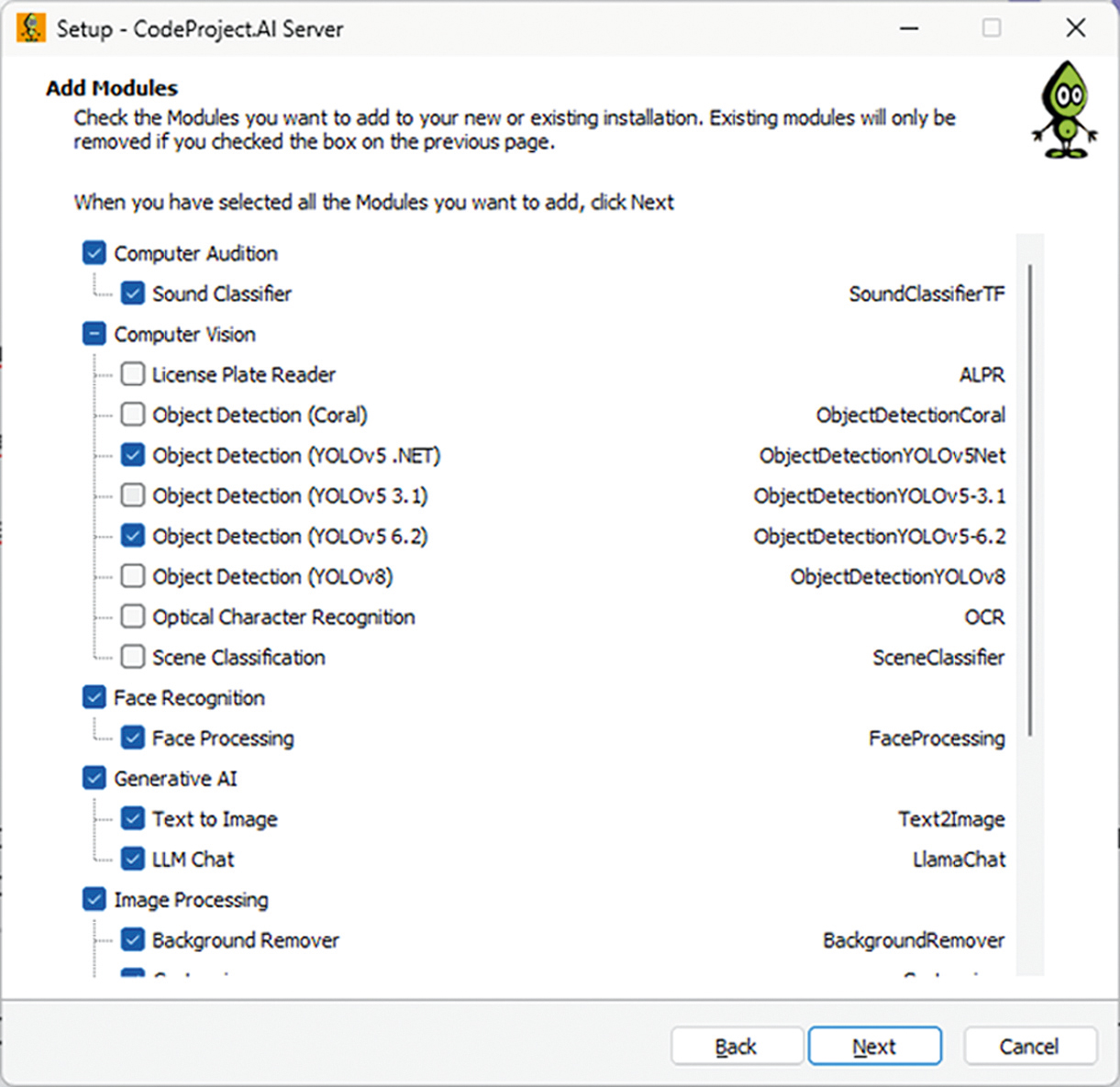The image size is (1120, 1087).
Task: Click the ObjectDetectionYOLOv5Net ID text
Action: click(x=882, y=456)
